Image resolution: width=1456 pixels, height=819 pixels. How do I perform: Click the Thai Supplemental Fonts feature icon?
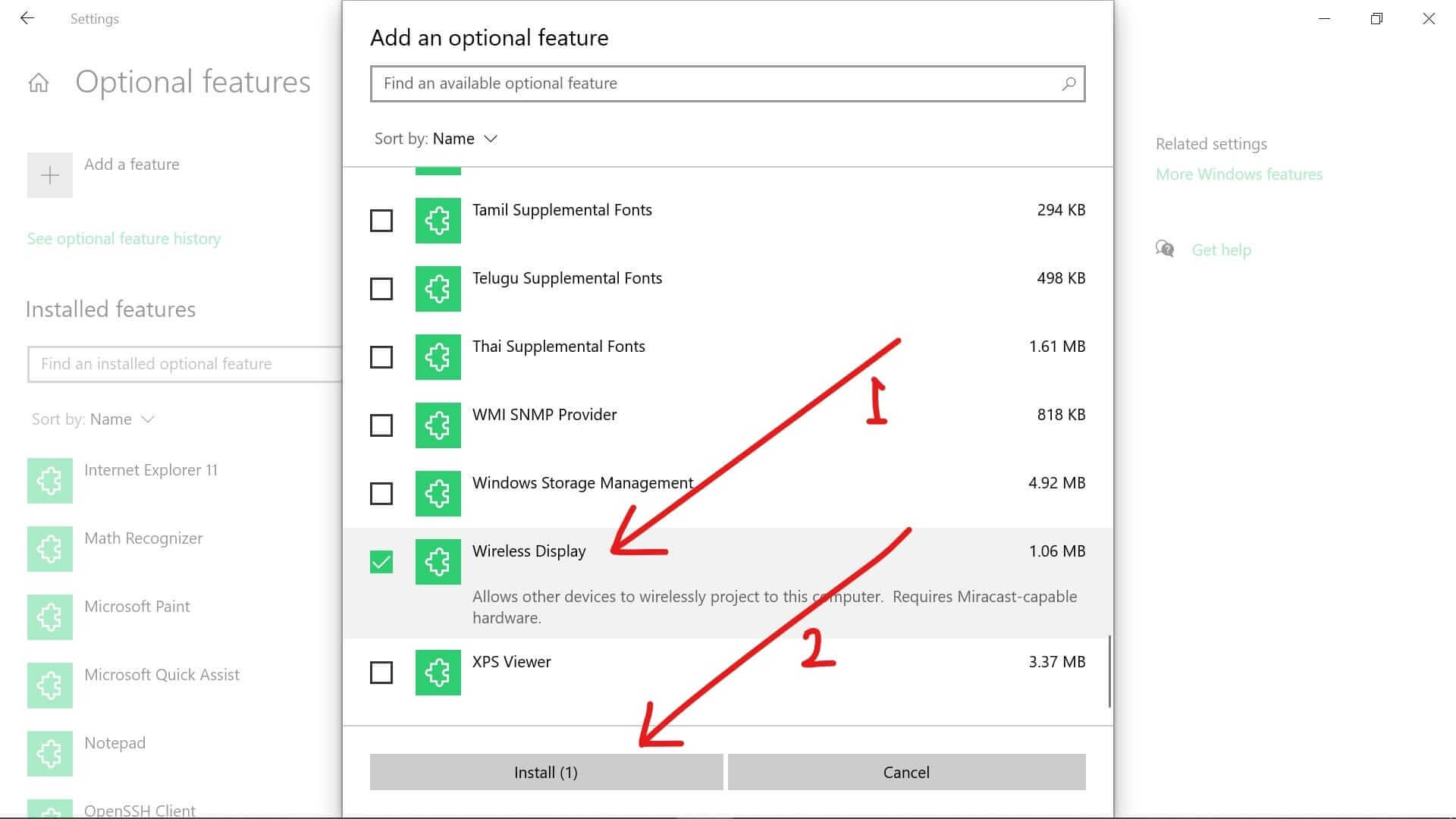tap(438, 357)
